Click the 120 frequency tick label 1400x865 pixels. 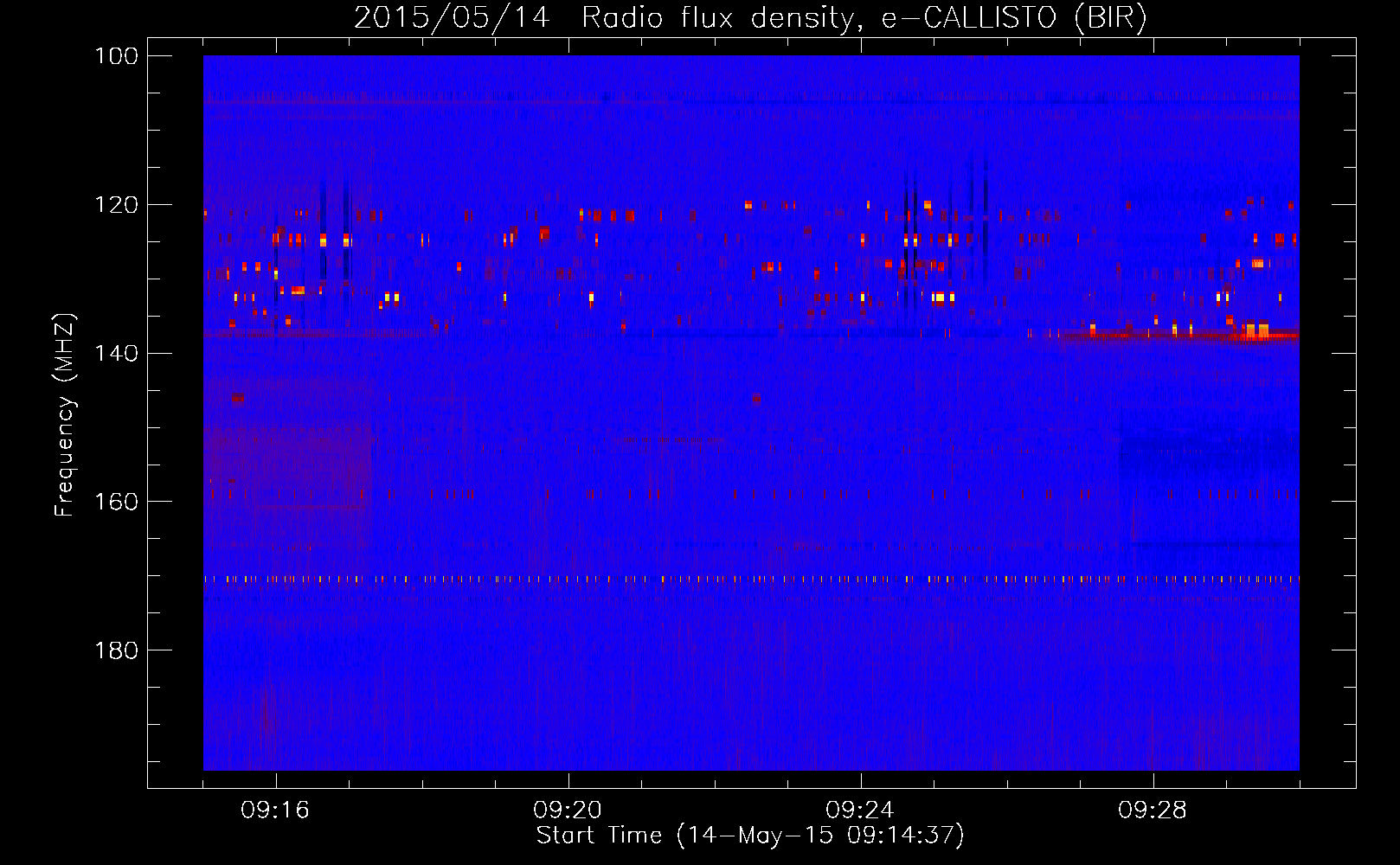click(117, 204)
